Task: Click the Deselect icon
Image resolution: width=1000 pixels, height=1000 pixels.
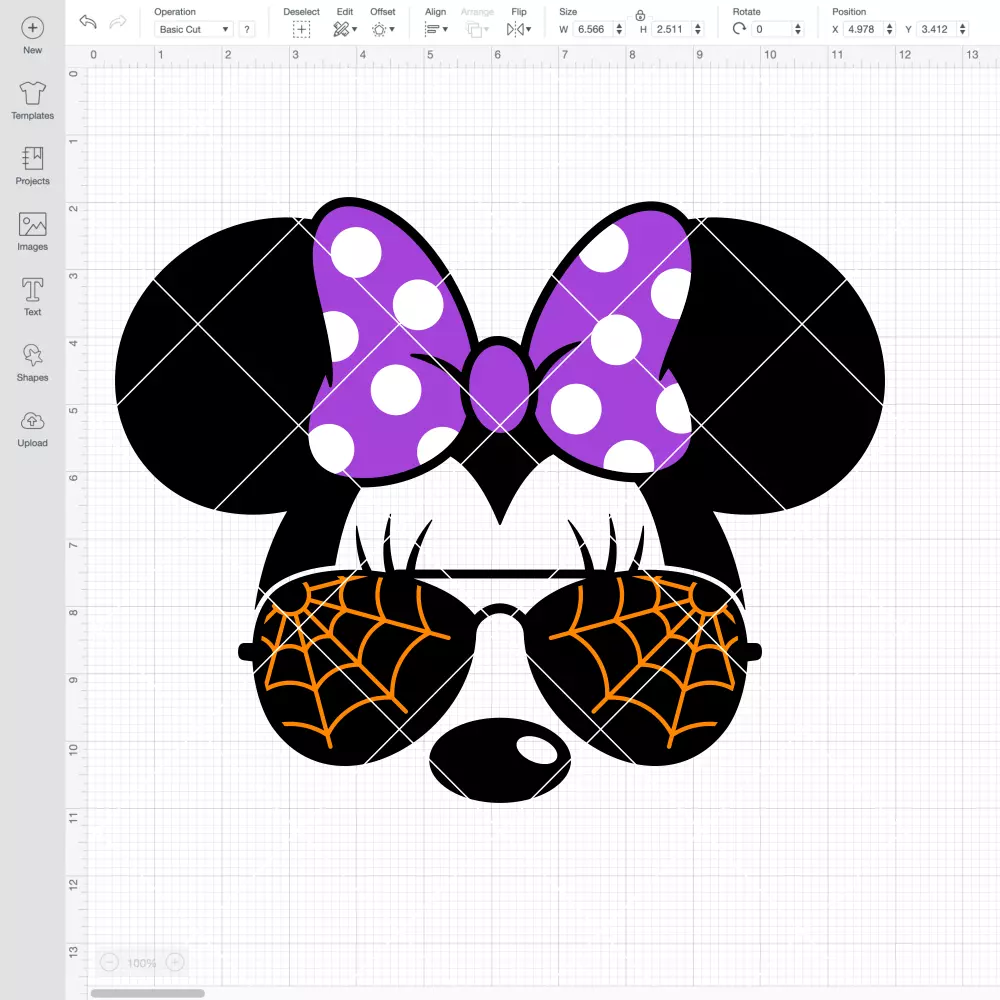Action: click(x=302, y=29)
